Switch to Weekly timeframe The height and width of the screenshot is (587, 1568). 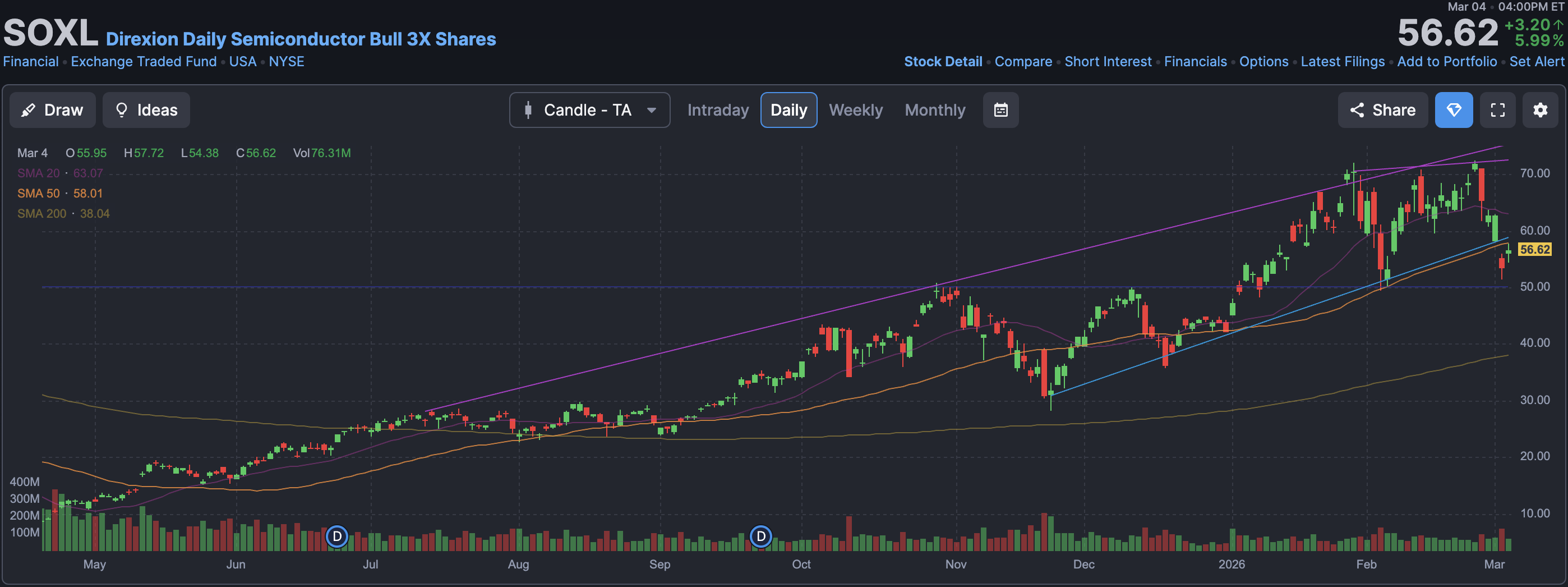click(855, 110)
